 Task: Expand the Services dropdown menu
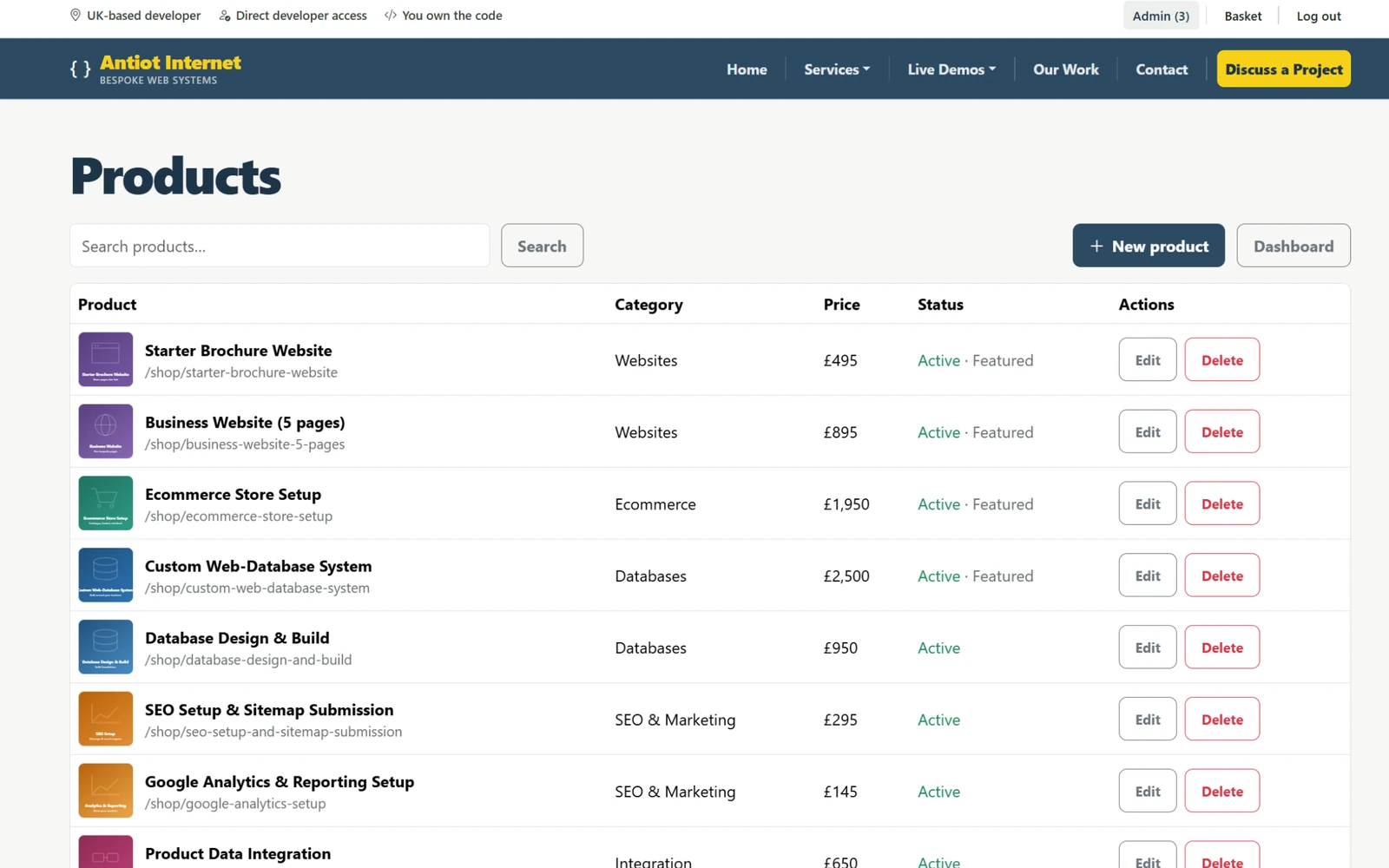pos(837,69)
